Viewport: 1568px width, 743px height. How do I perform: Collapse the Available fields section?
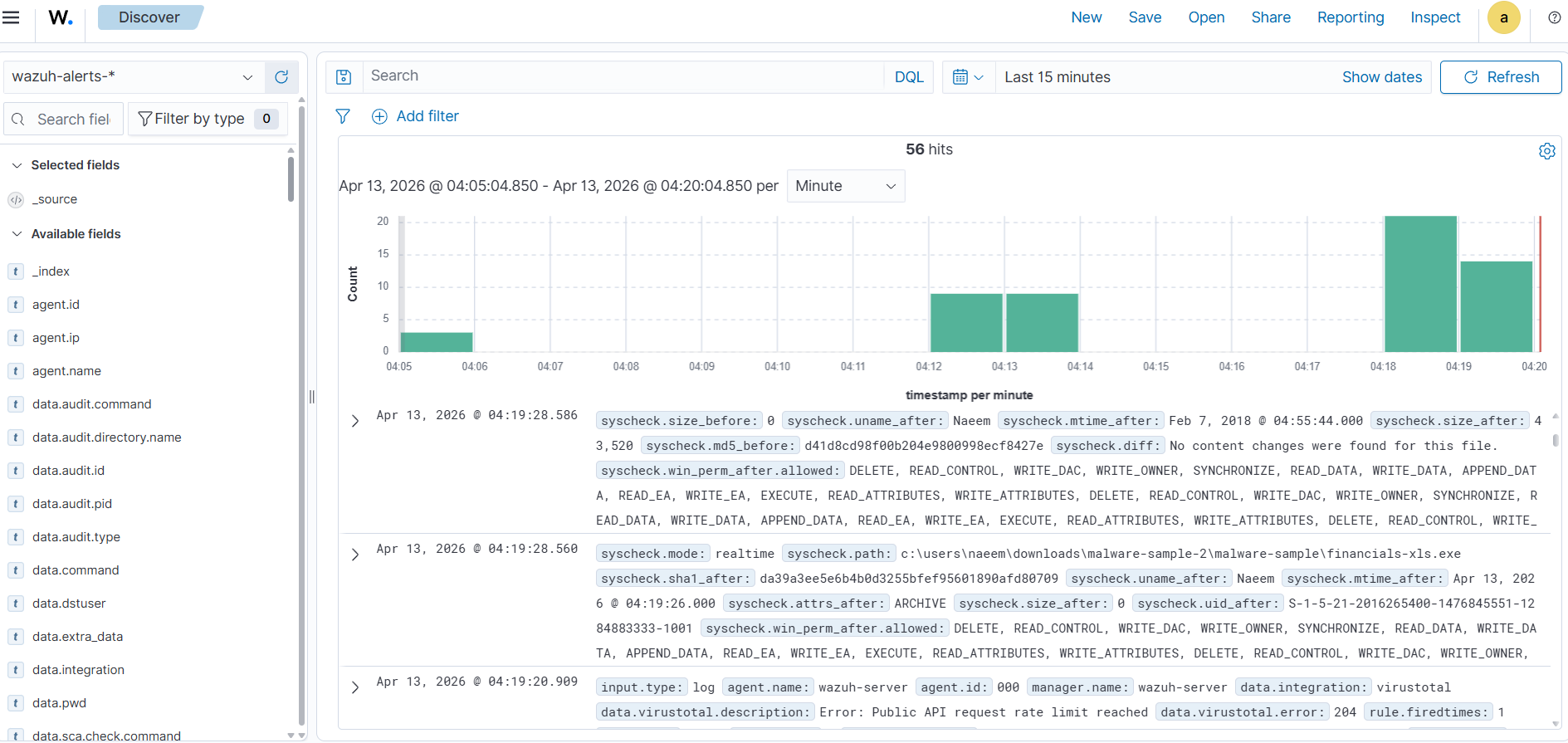click(17, 234)
